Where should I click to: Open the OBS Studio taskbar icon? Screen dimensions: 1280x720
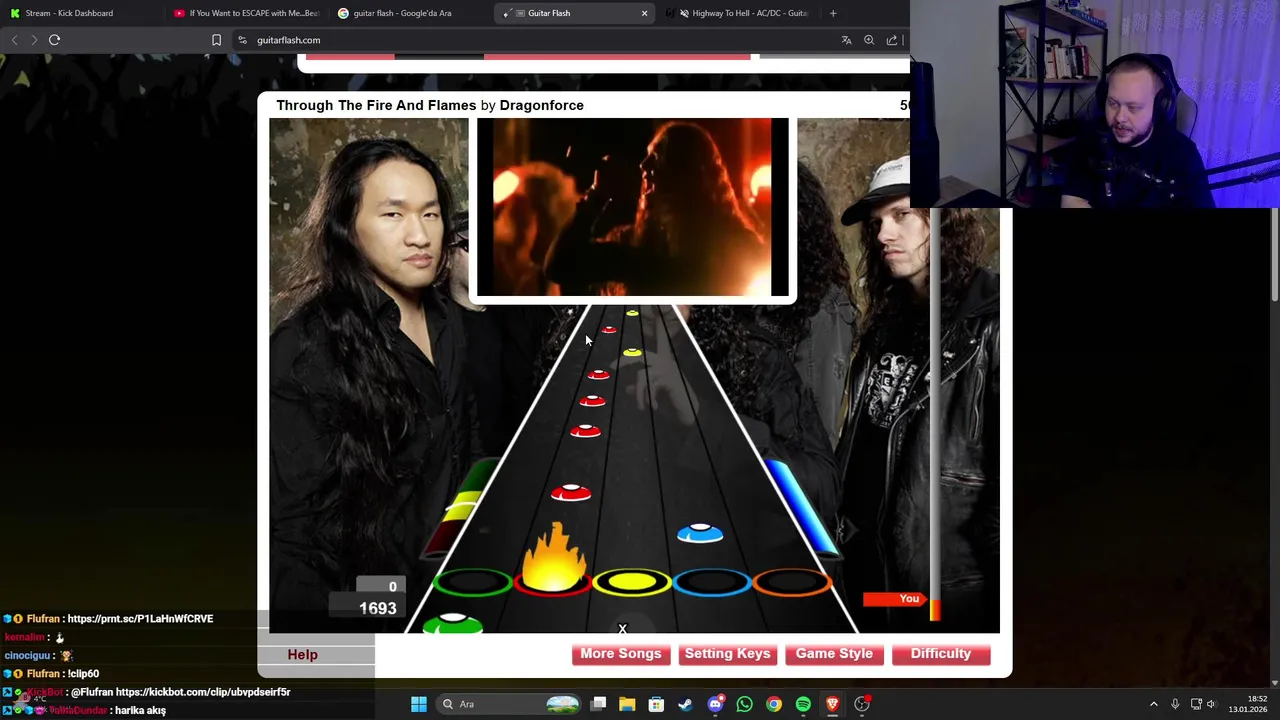point(862,704)
